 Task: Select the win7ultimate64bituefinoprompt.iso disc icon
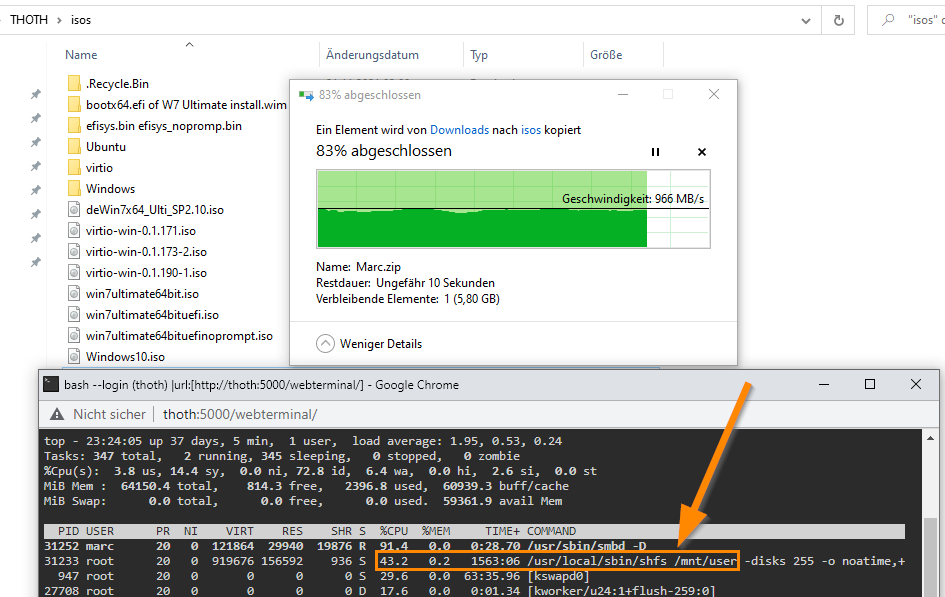tap(74, 336)
